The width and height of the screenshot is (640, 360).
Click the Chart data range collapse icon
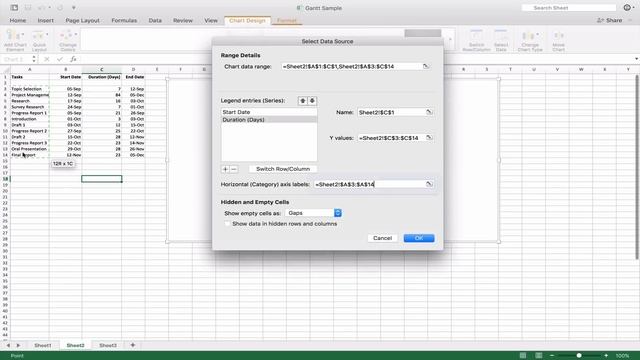pyautogui.click(x=426, y=66)
